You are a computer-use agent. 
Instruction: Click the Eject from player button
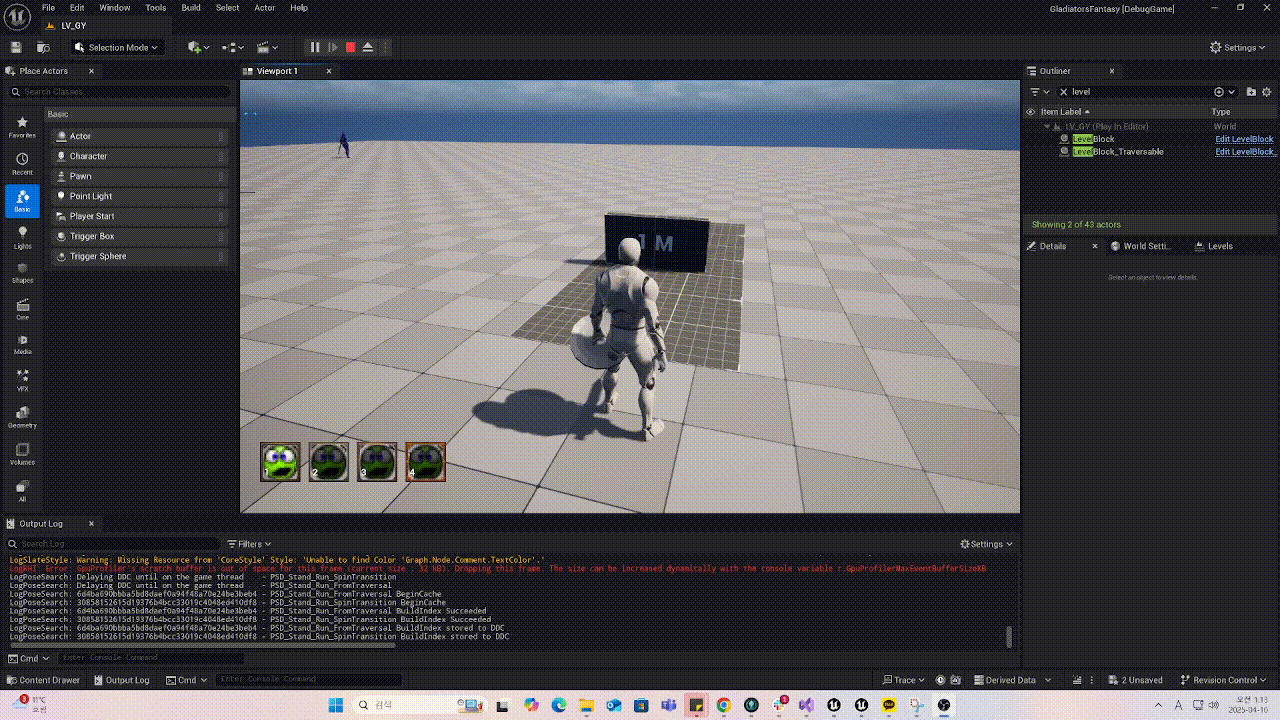click(x=368, y=47)
